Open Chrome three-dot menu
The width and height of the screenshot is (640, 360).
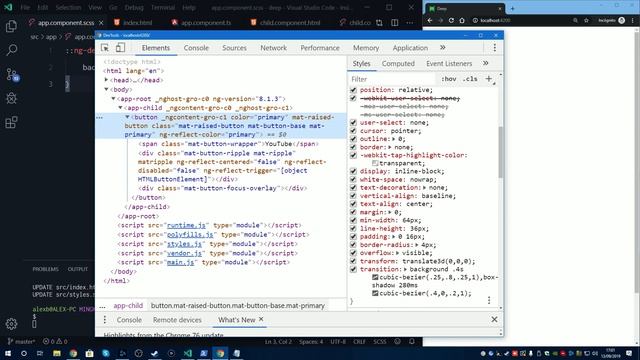[x=633, y=20]
